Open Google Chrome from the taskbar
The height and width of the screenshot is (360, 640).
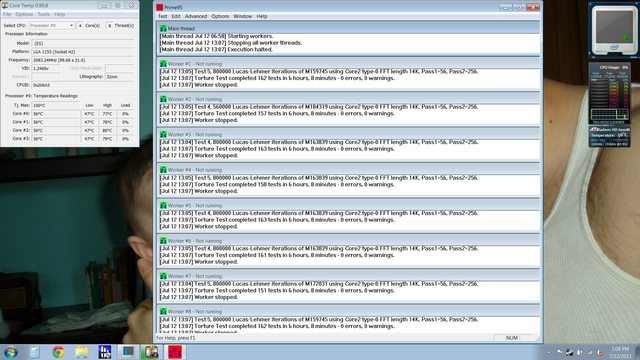(58, 352)
